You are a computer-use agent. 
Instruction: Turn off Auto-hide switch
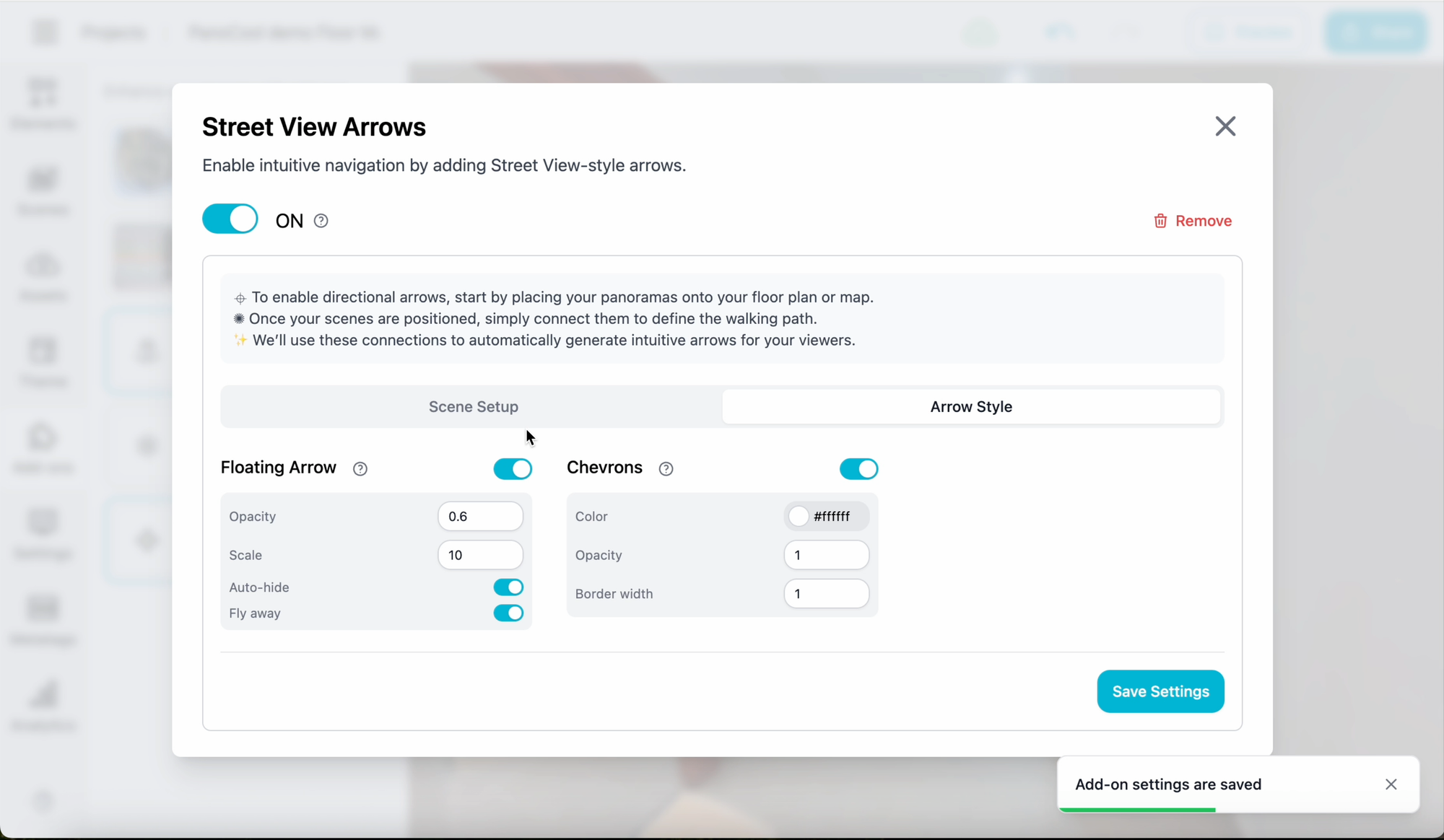(508, 587)
